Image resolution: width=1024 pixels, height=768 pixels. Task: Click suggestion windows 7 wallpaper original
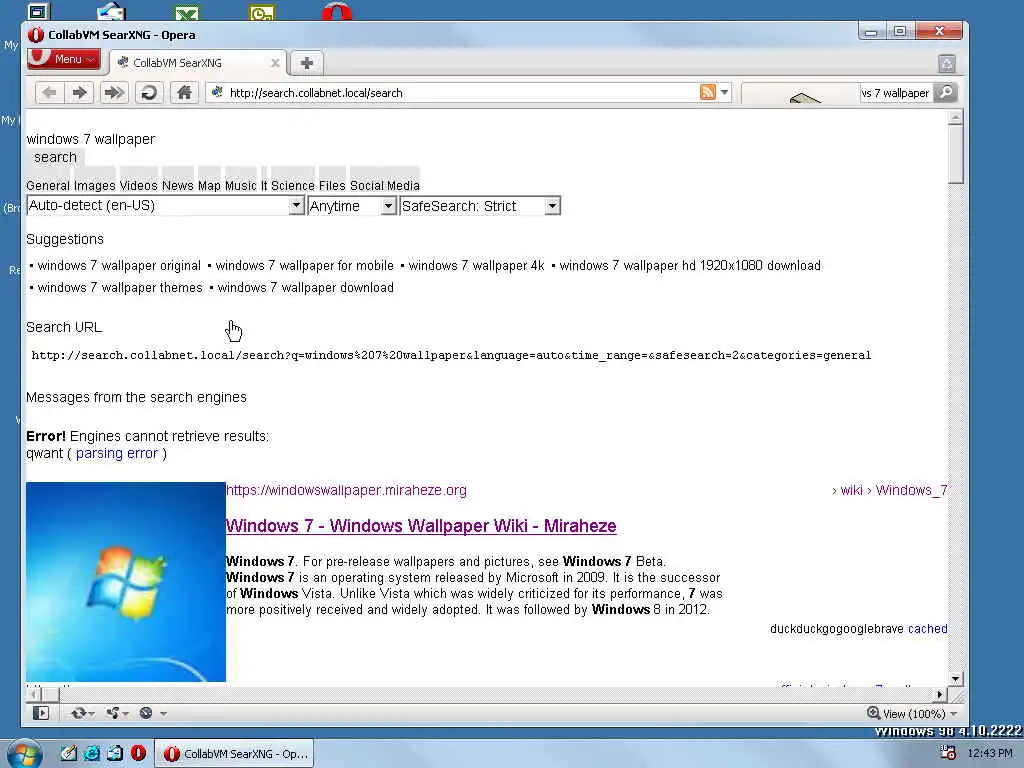click(x=119, y=266)
